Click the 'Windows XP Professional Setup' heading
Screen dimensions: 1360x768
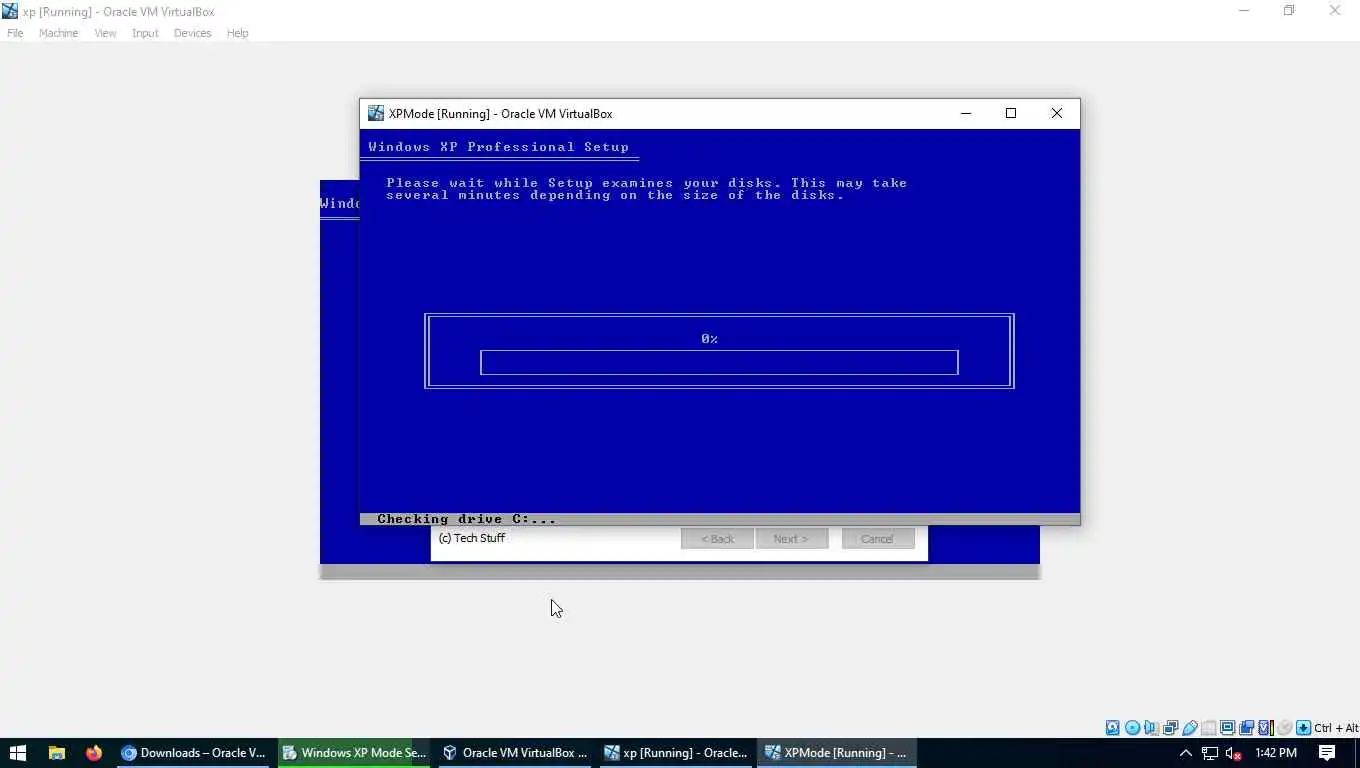[x=498, y=147]
